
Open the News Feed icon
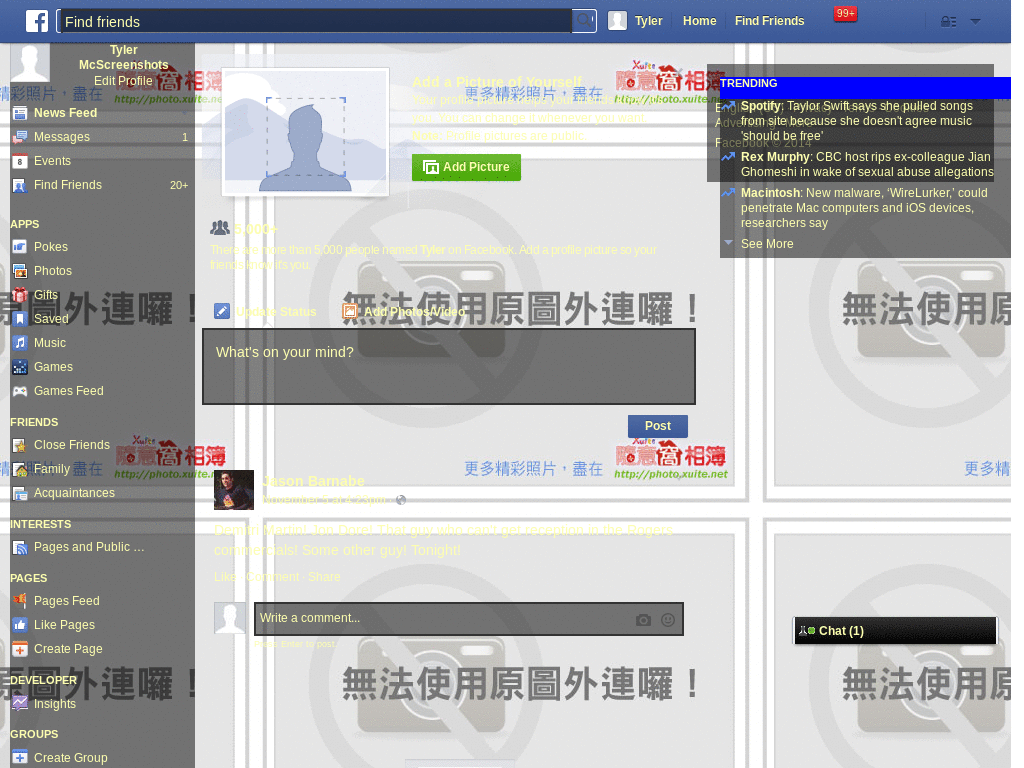coord(20,113)
